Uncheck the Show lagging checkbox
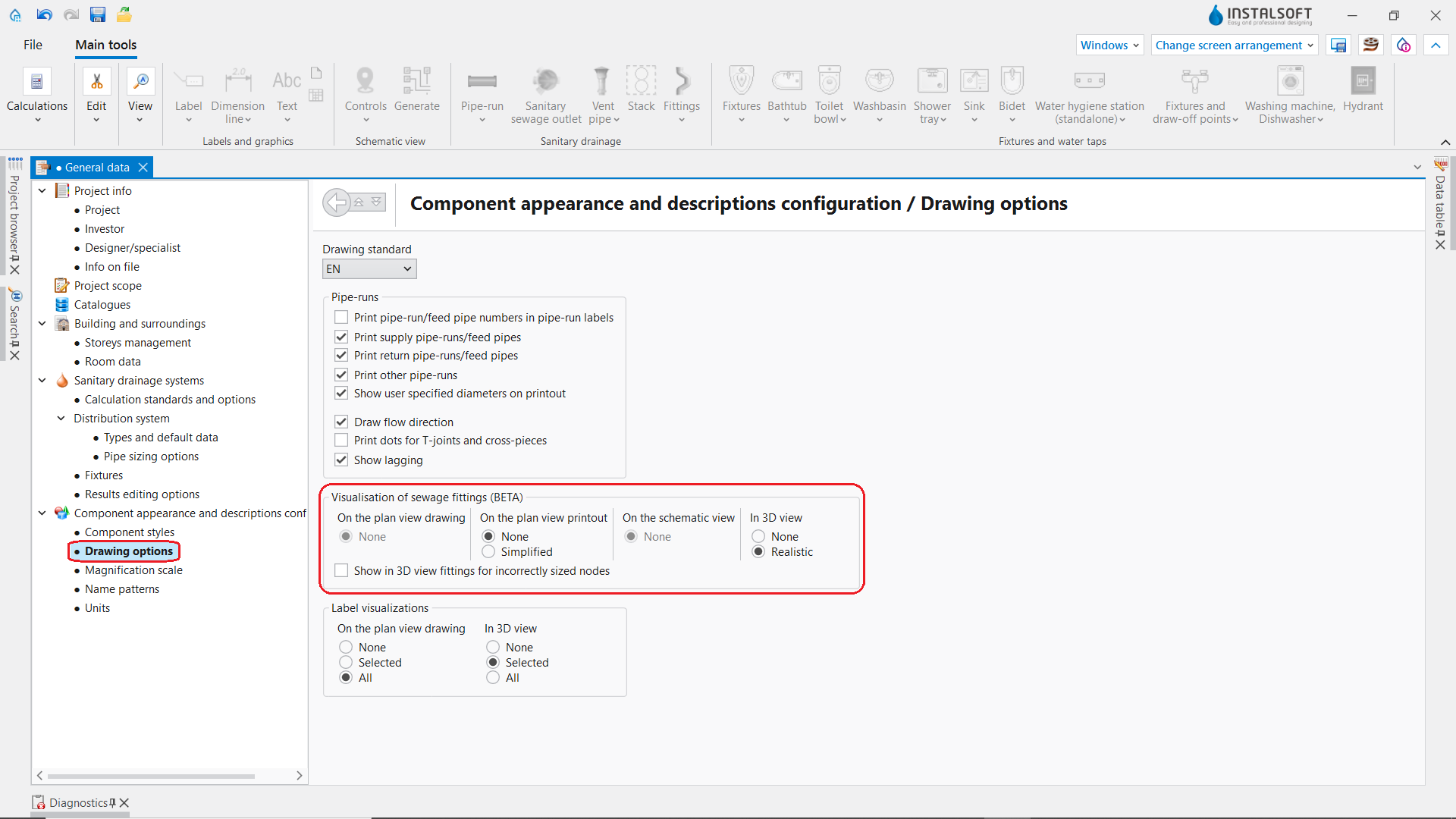The height and width of the screenshot is (819, 1456). (x=341, y=460)
